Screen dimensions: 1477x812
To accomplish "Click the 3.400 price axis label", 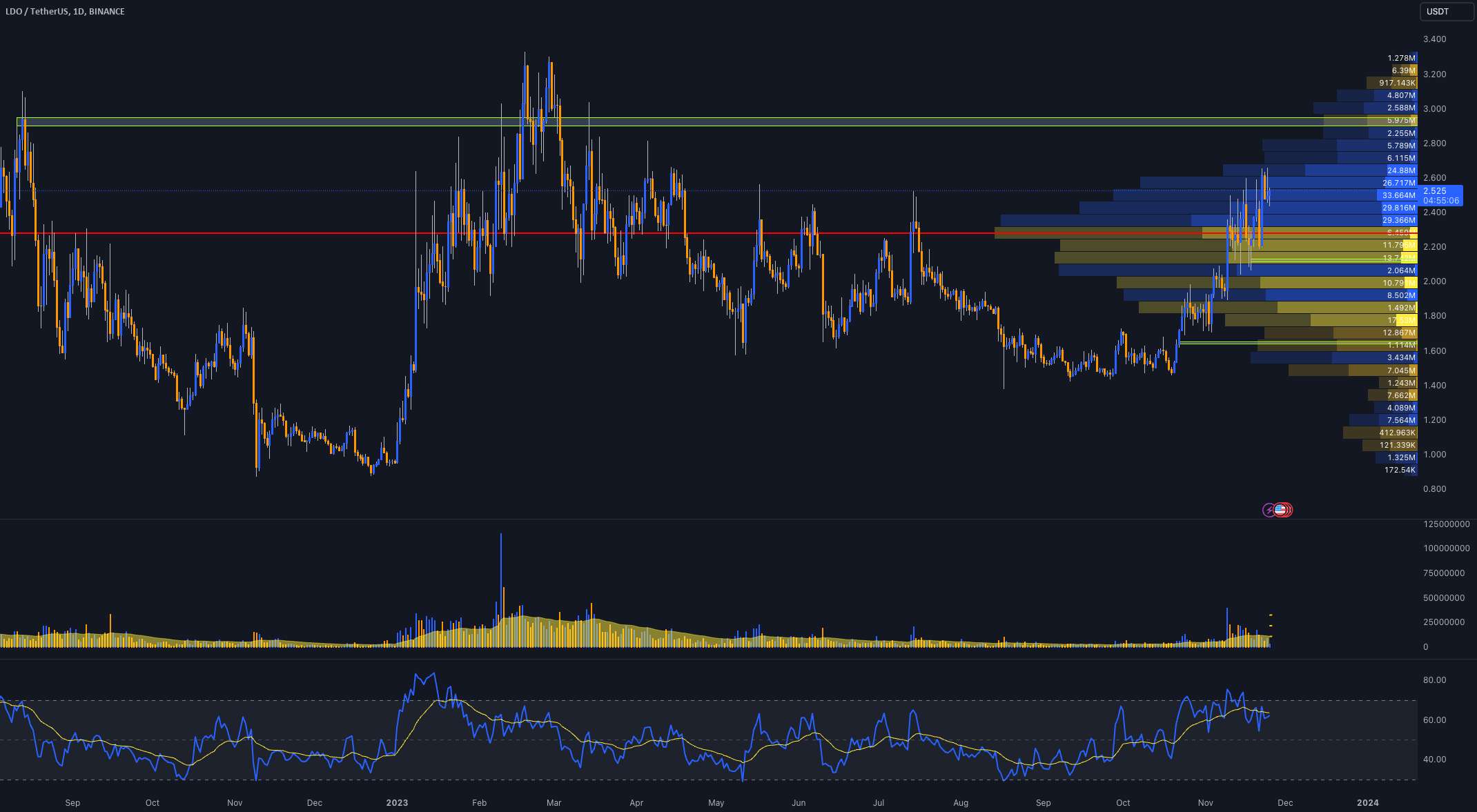I will (x=1435, y=39).
